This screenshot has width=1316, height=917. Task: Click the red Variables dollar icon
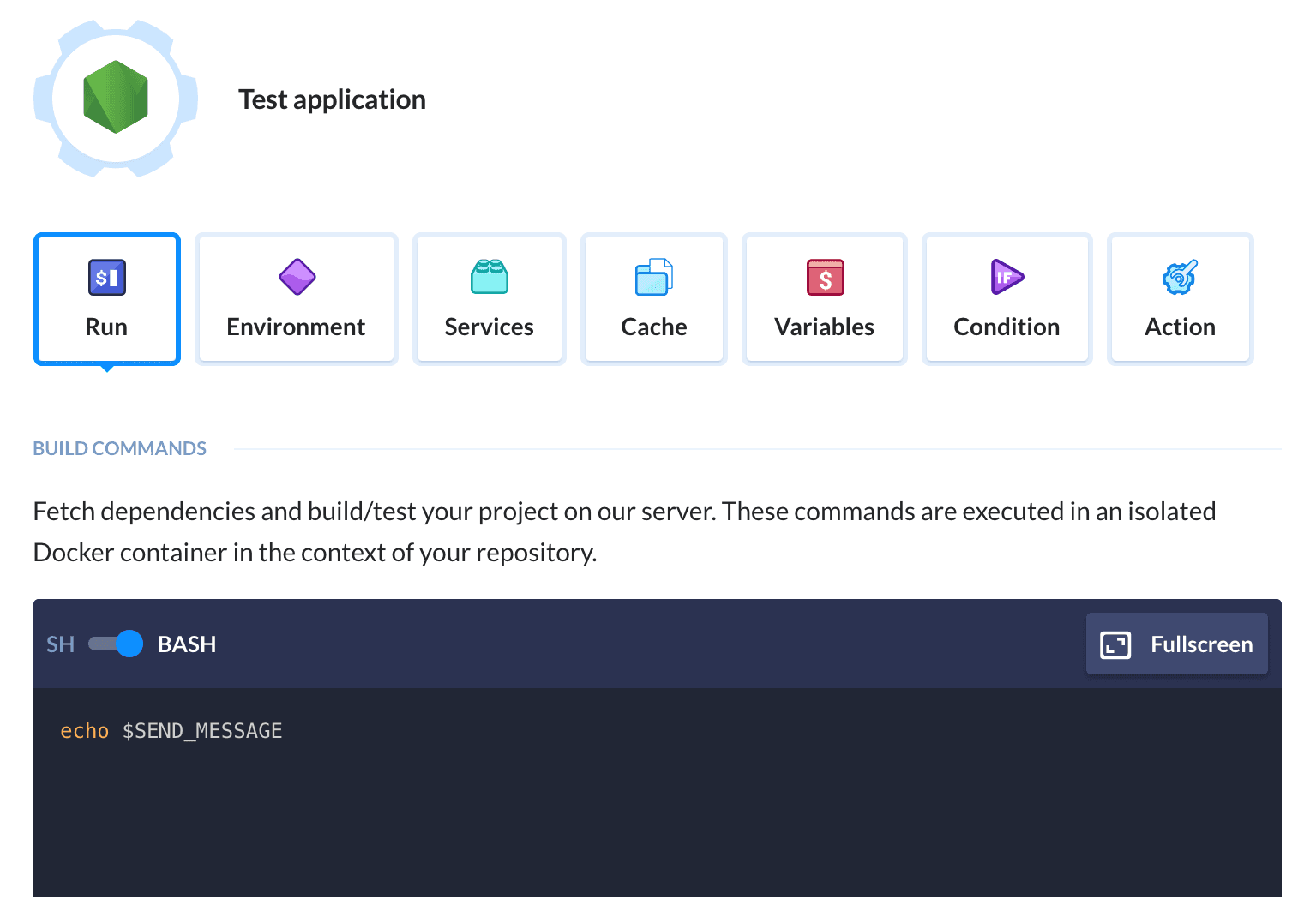click(825, 277)
